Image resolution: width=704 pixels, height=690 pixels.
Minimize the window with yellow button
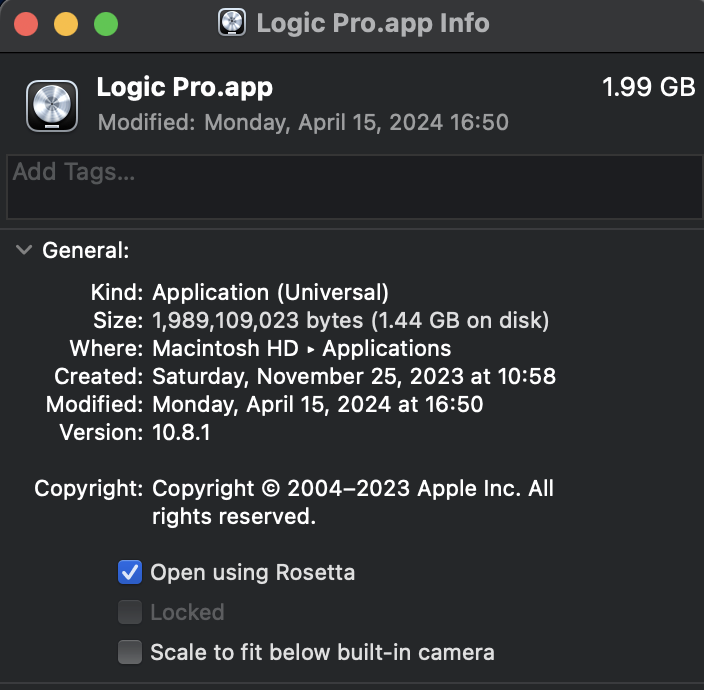tap(66, 24)
